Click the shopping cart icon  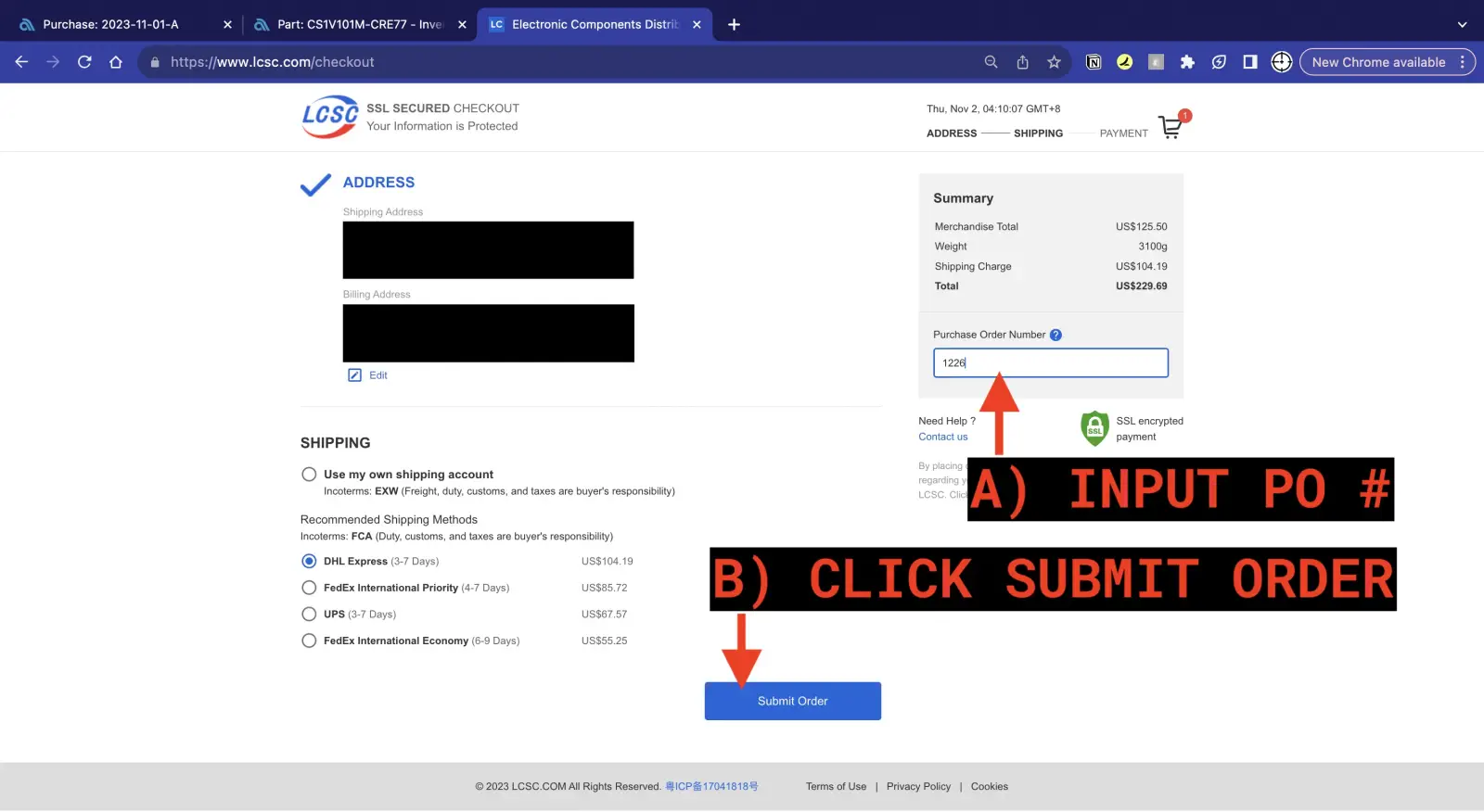coord(1171,127)
